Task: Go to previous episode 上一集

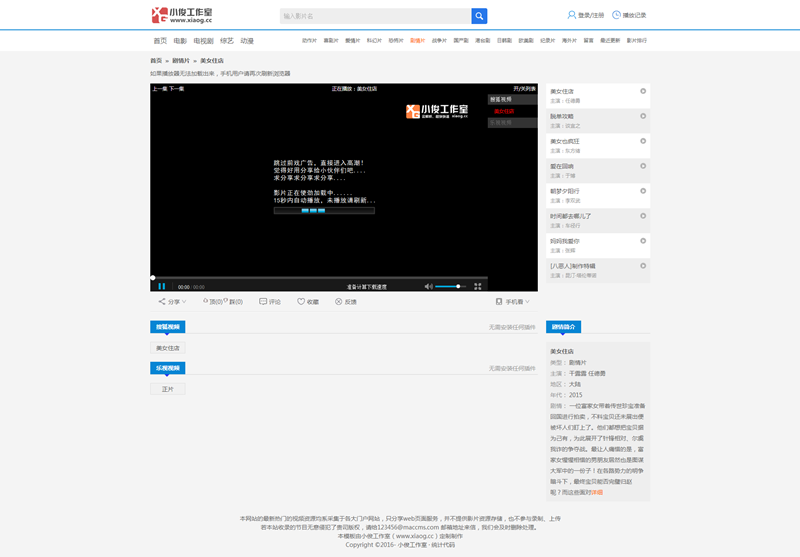Action: tap(159, 89)
